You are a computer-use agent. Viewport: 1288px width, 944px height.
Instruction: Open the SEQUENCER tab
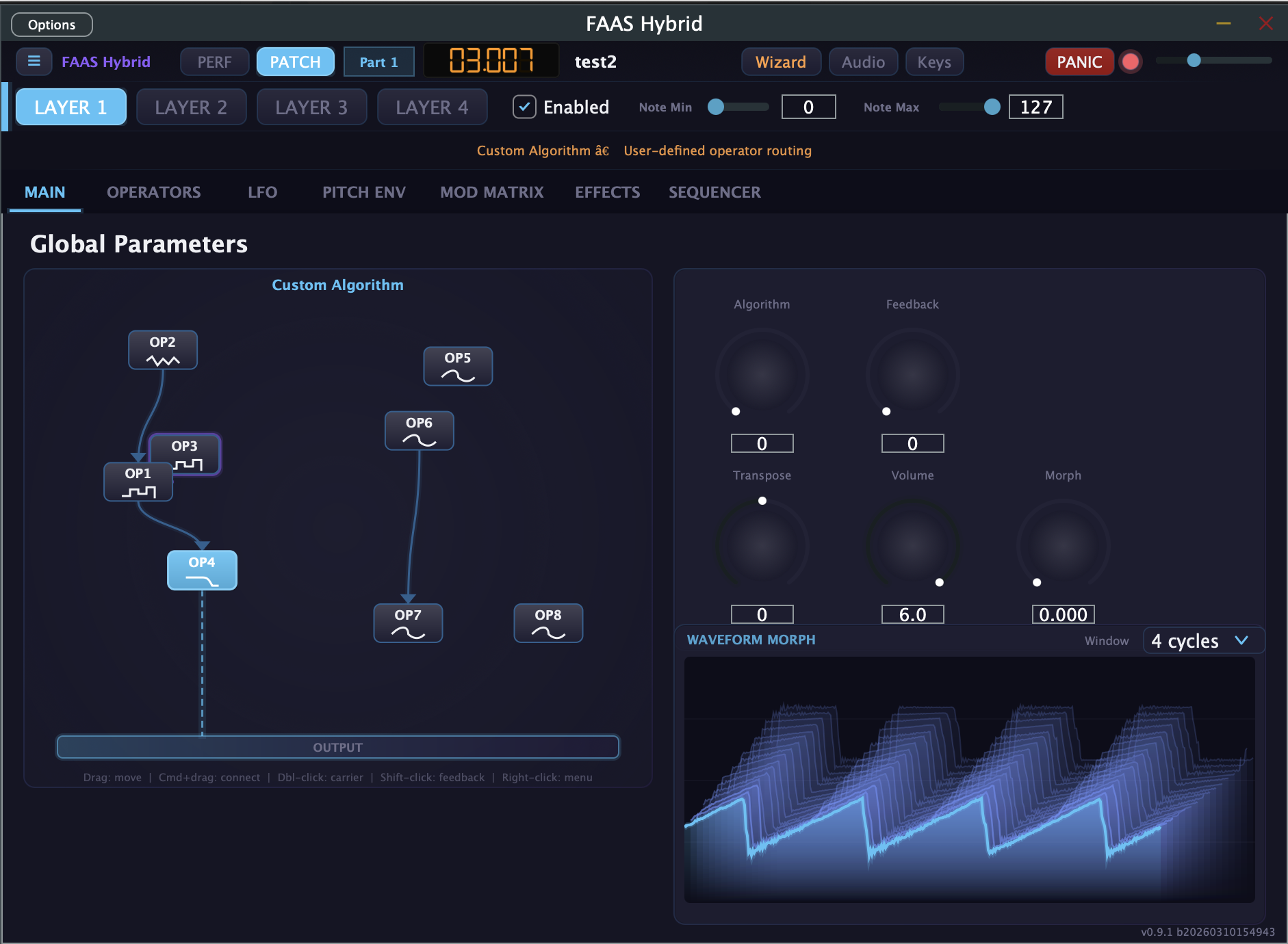click(x=714, y=192)
